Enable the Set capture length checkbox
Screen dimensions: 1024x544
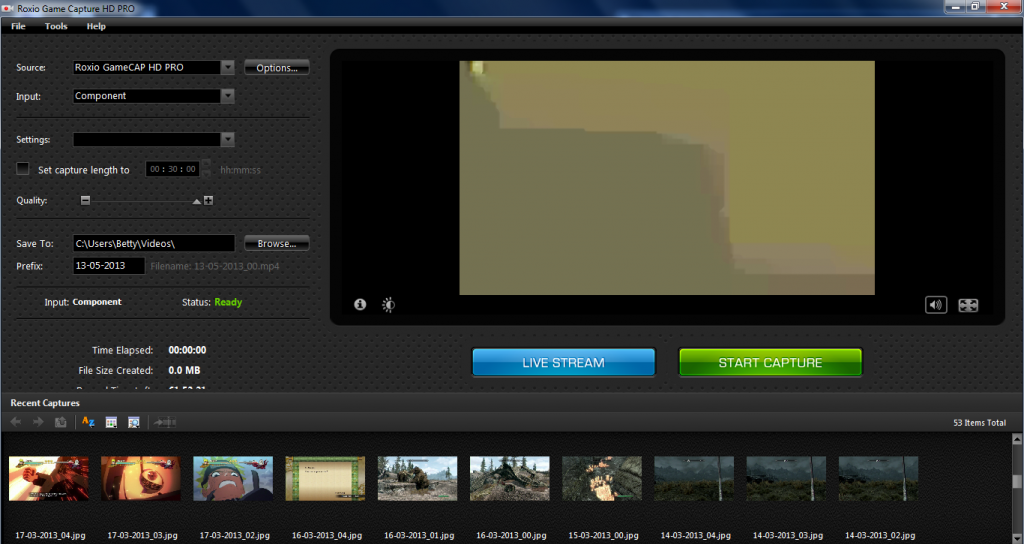(x=23, y=168)
